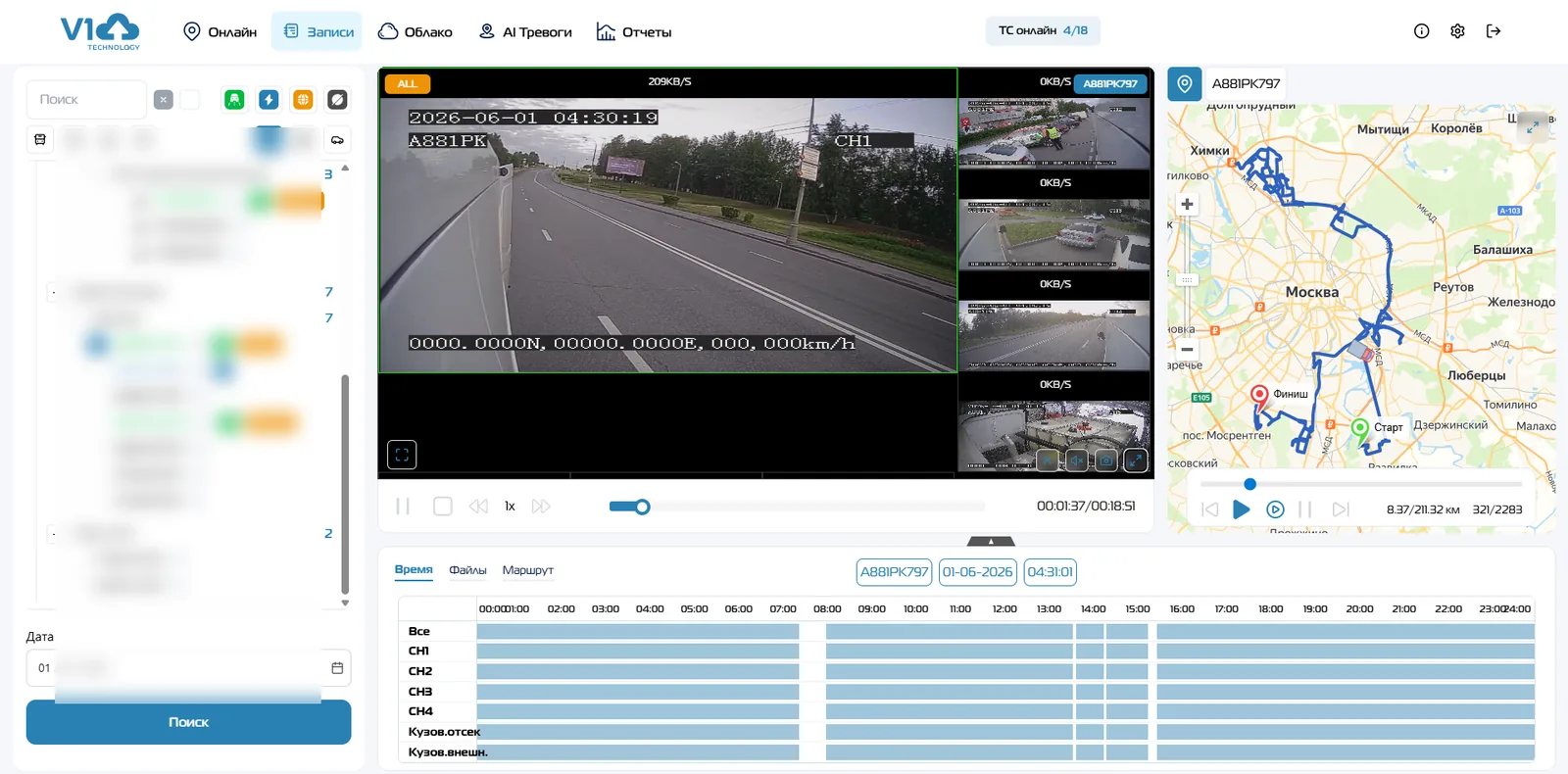Viewport: 1568px width, 774px height.
Task: Open the Онлайн section
Action: tap(220, 32)
